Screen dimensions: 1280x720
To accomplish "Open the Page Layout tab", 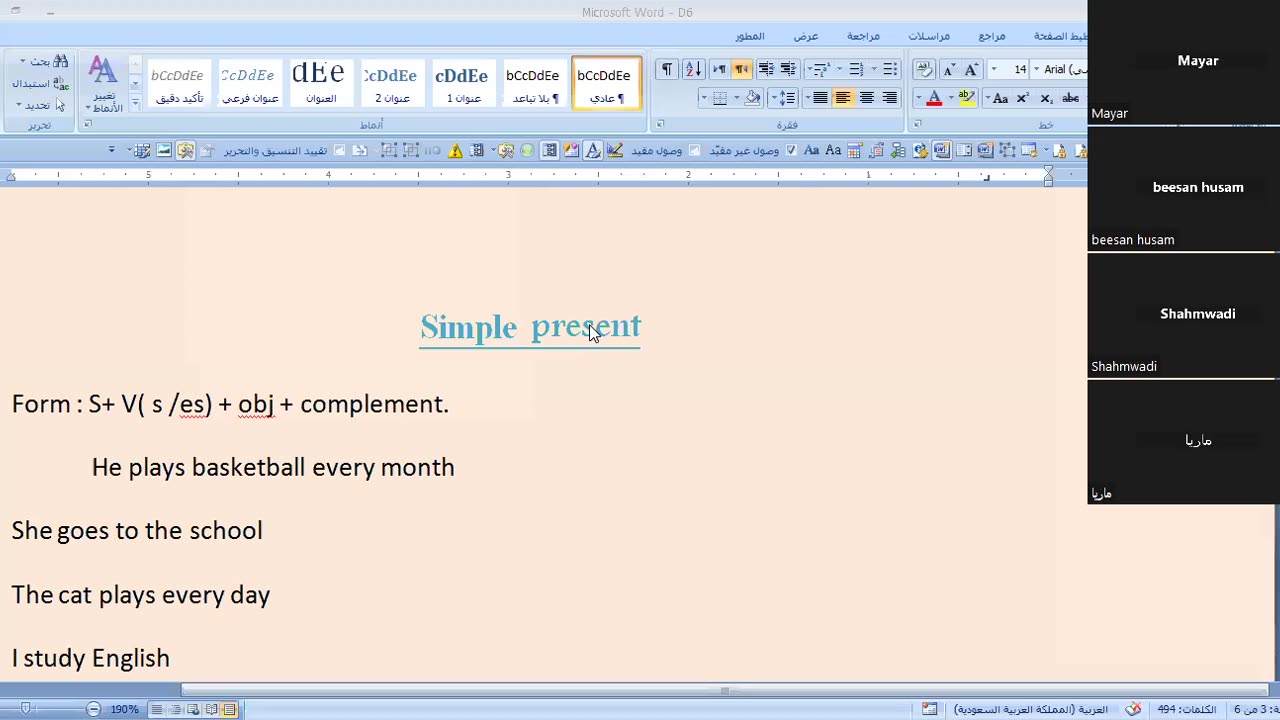I will [x=1060, y=36].
